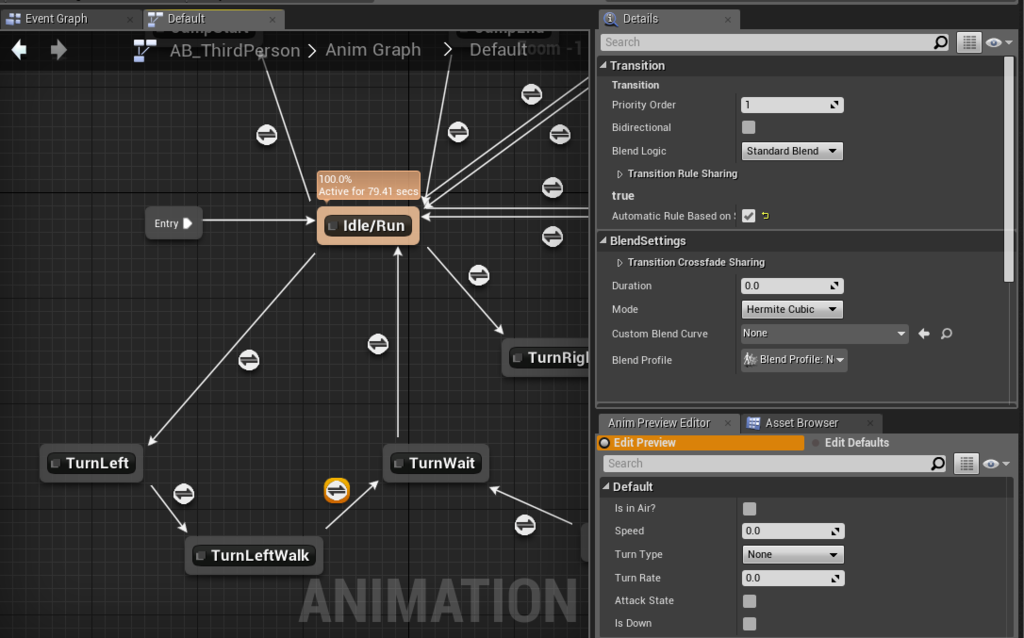This screenshot has height=638, width=1024.
Task: Enable the Is in Air? checkbox
Action: point(750,509)
